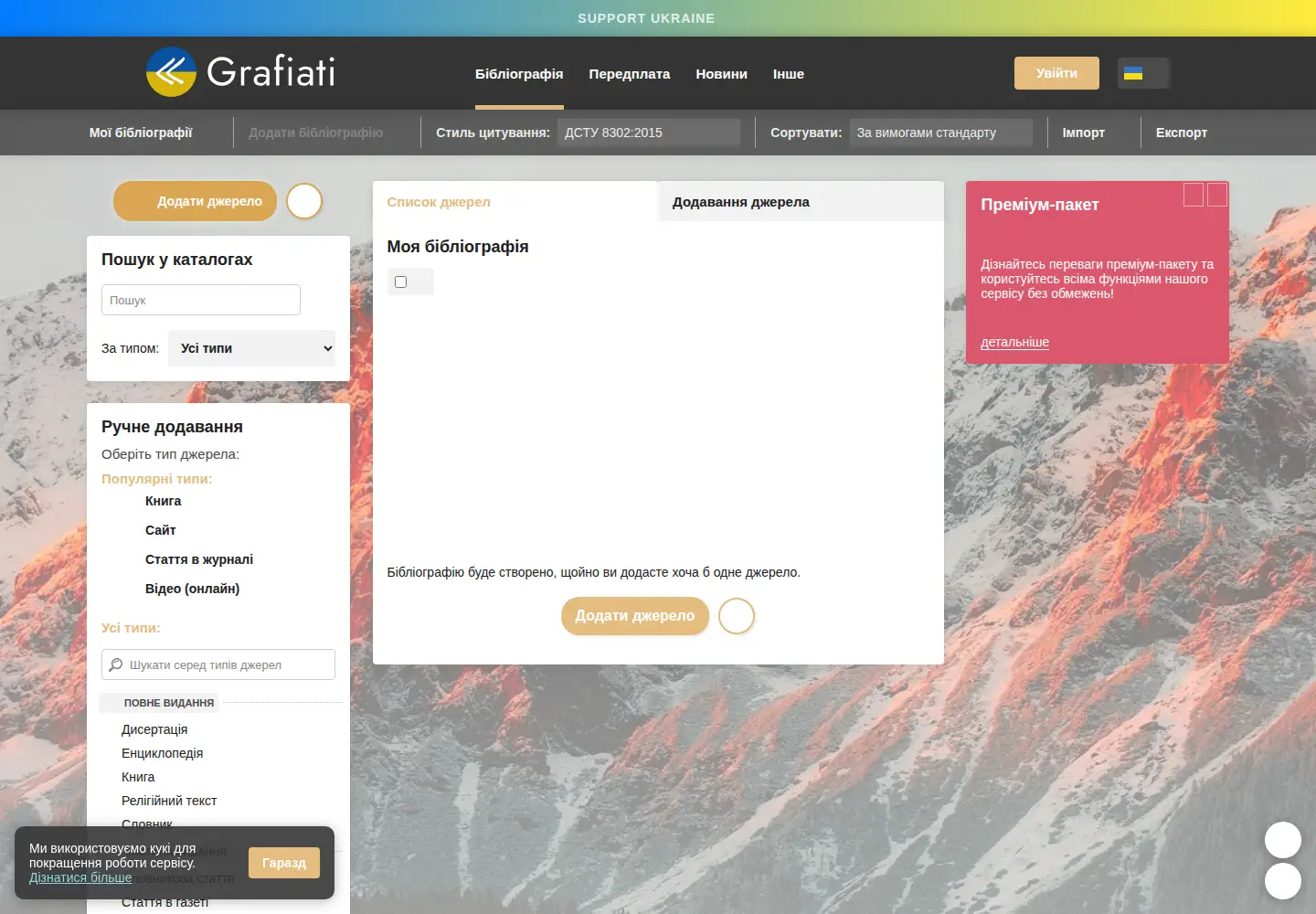Screen dimensions: 1316x914
Task: Open the Ukrainian flag language selector
Action: (1142, 73)
